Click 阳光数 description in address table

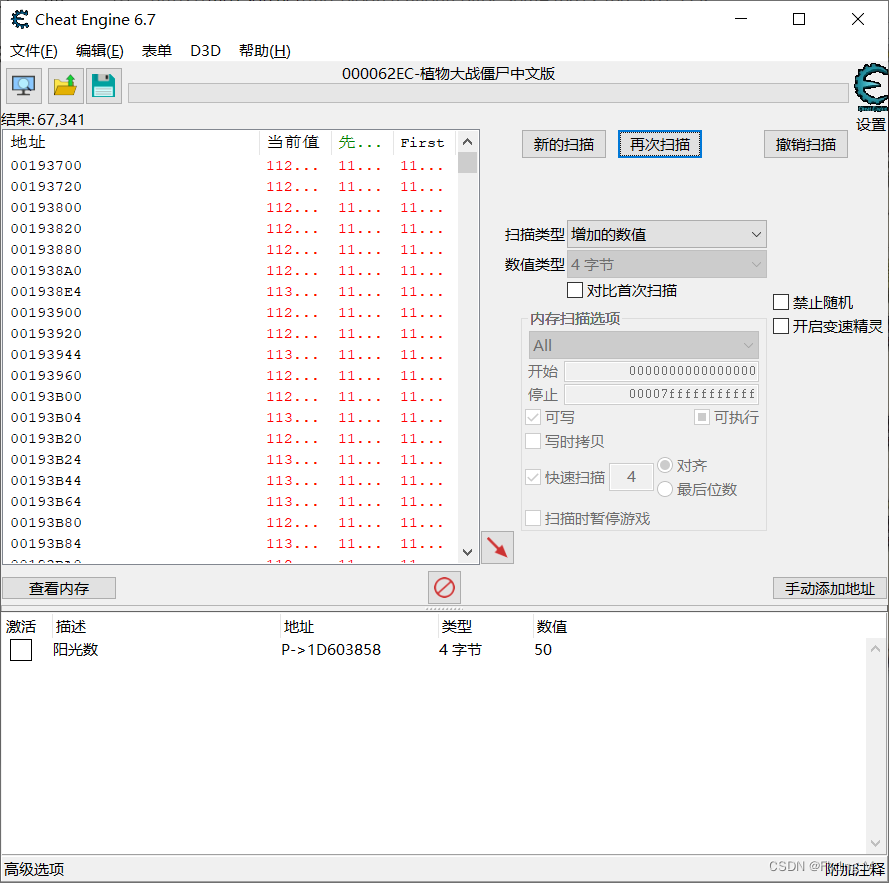pos(76,649)
